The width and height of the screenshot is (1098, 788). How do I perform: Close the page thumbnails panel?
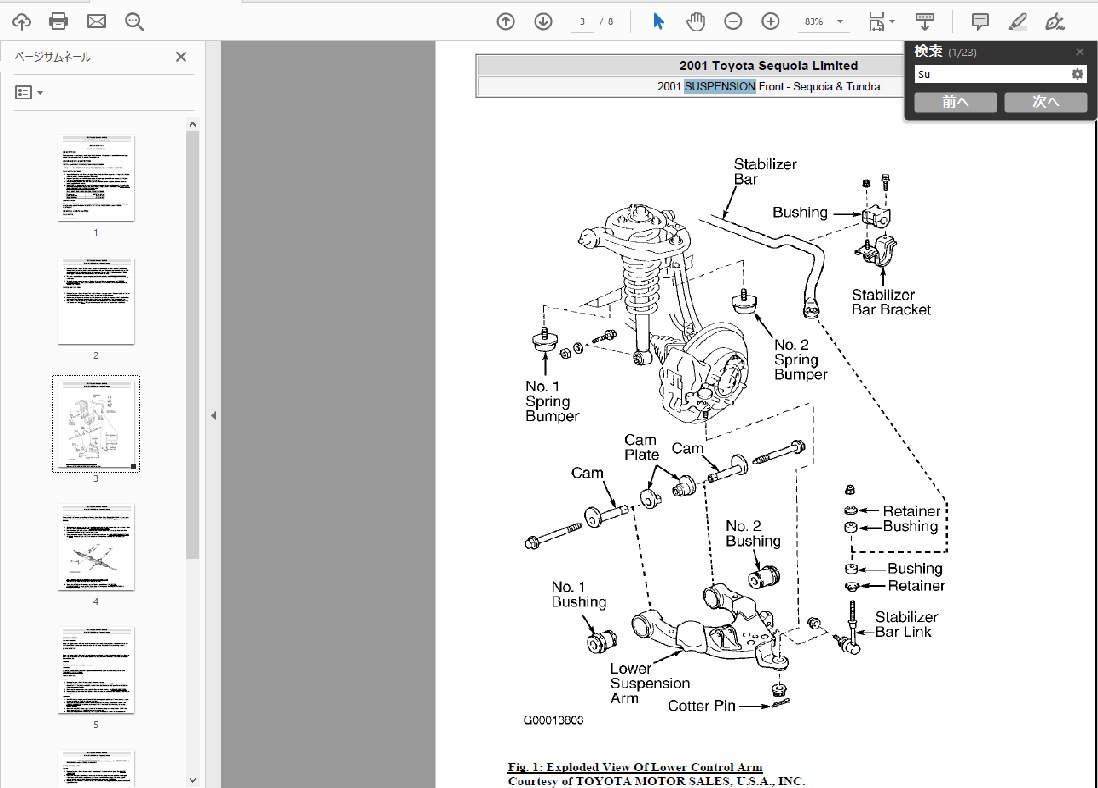point(181,57)
